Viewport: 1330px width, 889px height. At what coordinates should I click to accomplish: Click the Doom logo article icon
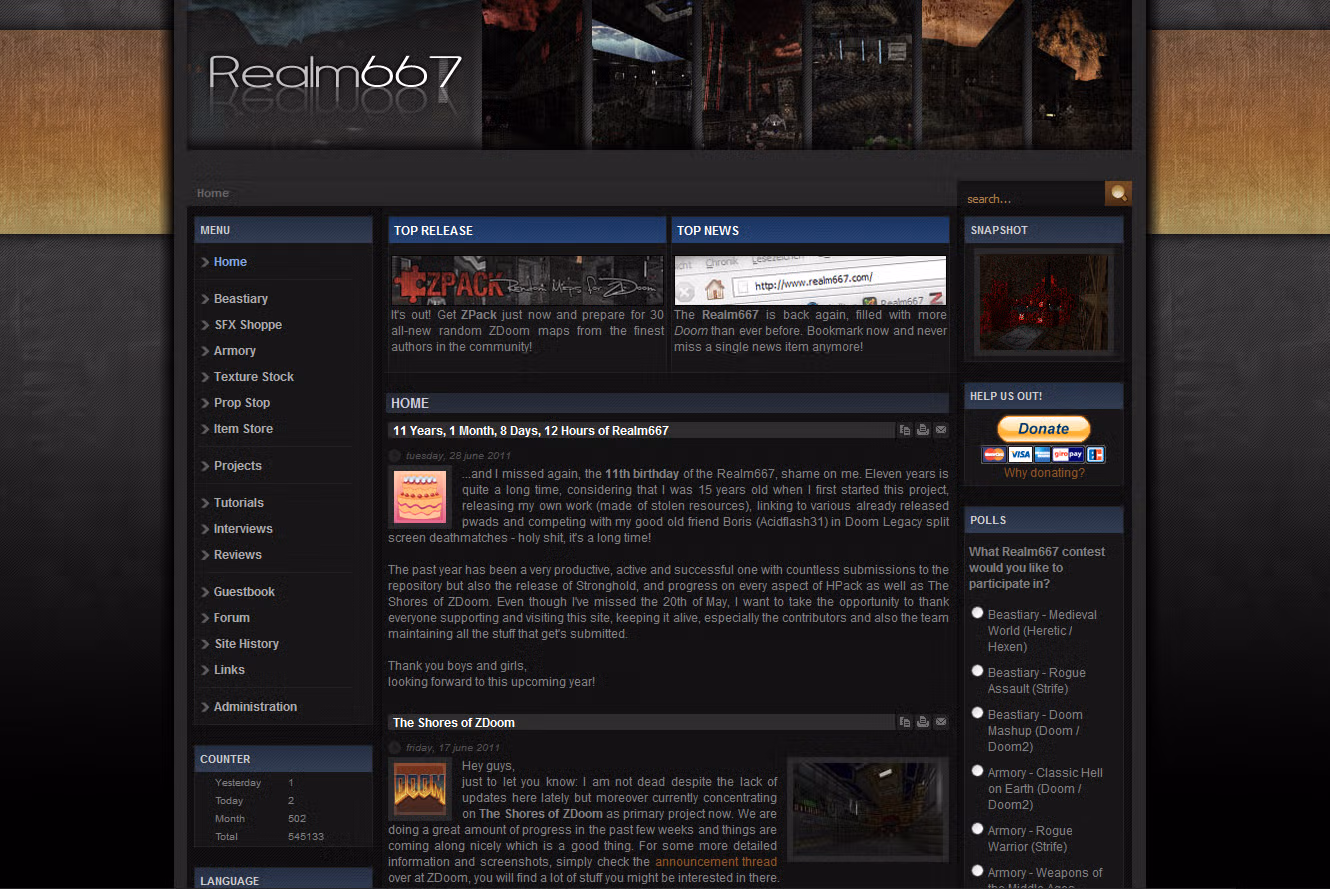pos(420,789)
